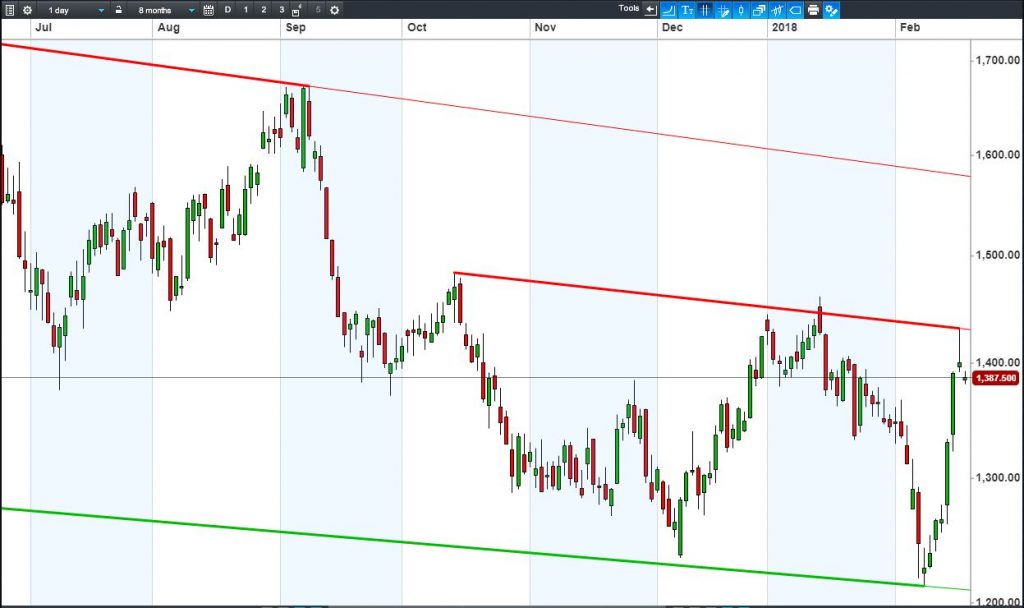Click the overlapping windows icon
Screen dimensions: 1024x608
coord(759,10)
